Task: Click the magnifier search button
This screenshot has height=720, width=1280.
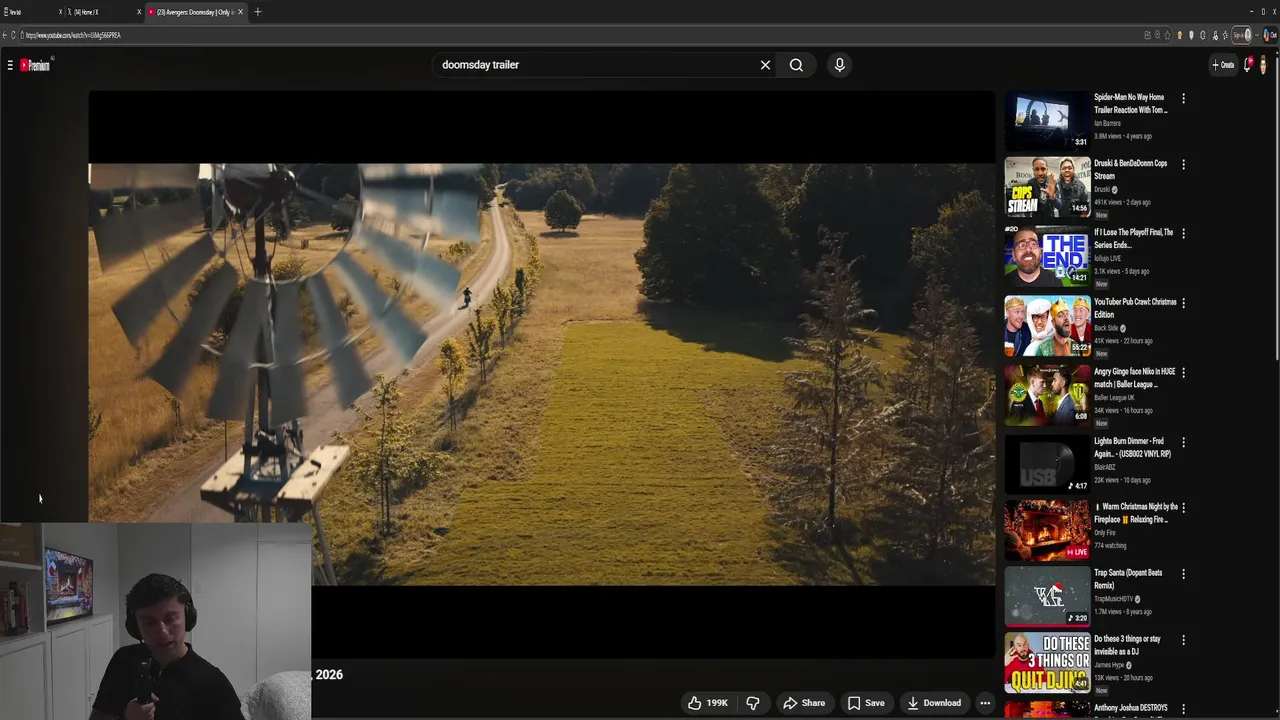Action: click(796, 65)
